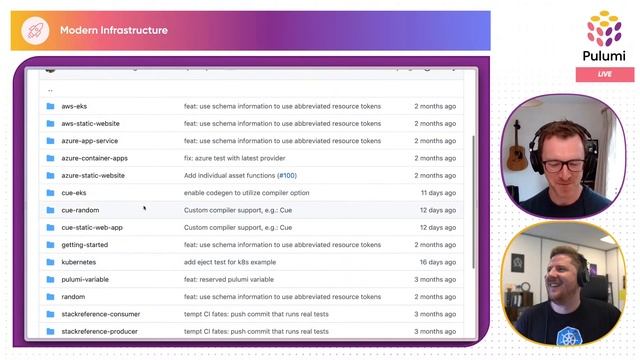Screen dimensions: 640x360
Task: Open getting-started 'feat: use schema information' commit message
Action: [282, 245]
